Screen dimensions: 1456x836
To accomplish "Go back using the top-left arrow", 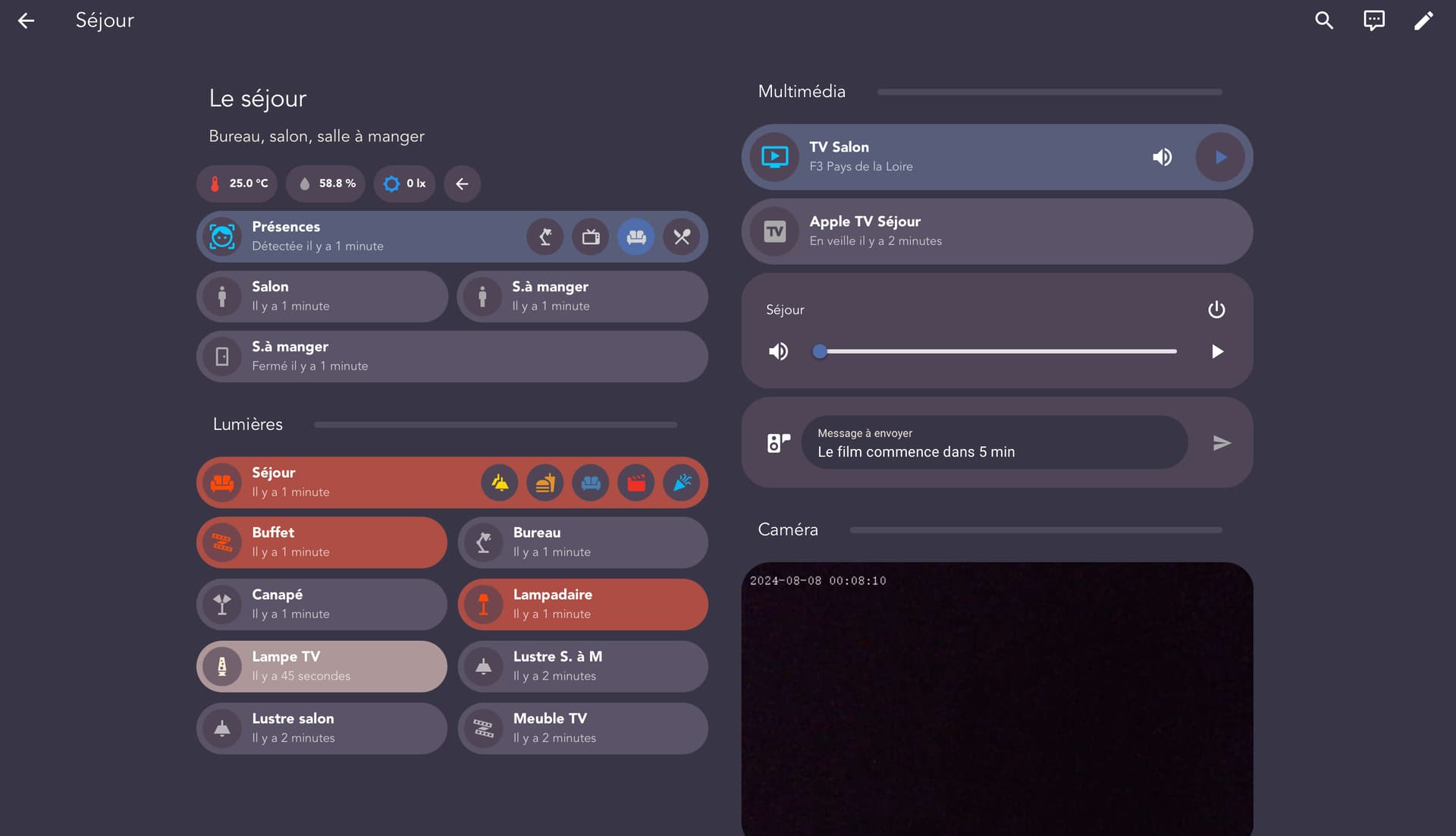I will tap(26, 20).
